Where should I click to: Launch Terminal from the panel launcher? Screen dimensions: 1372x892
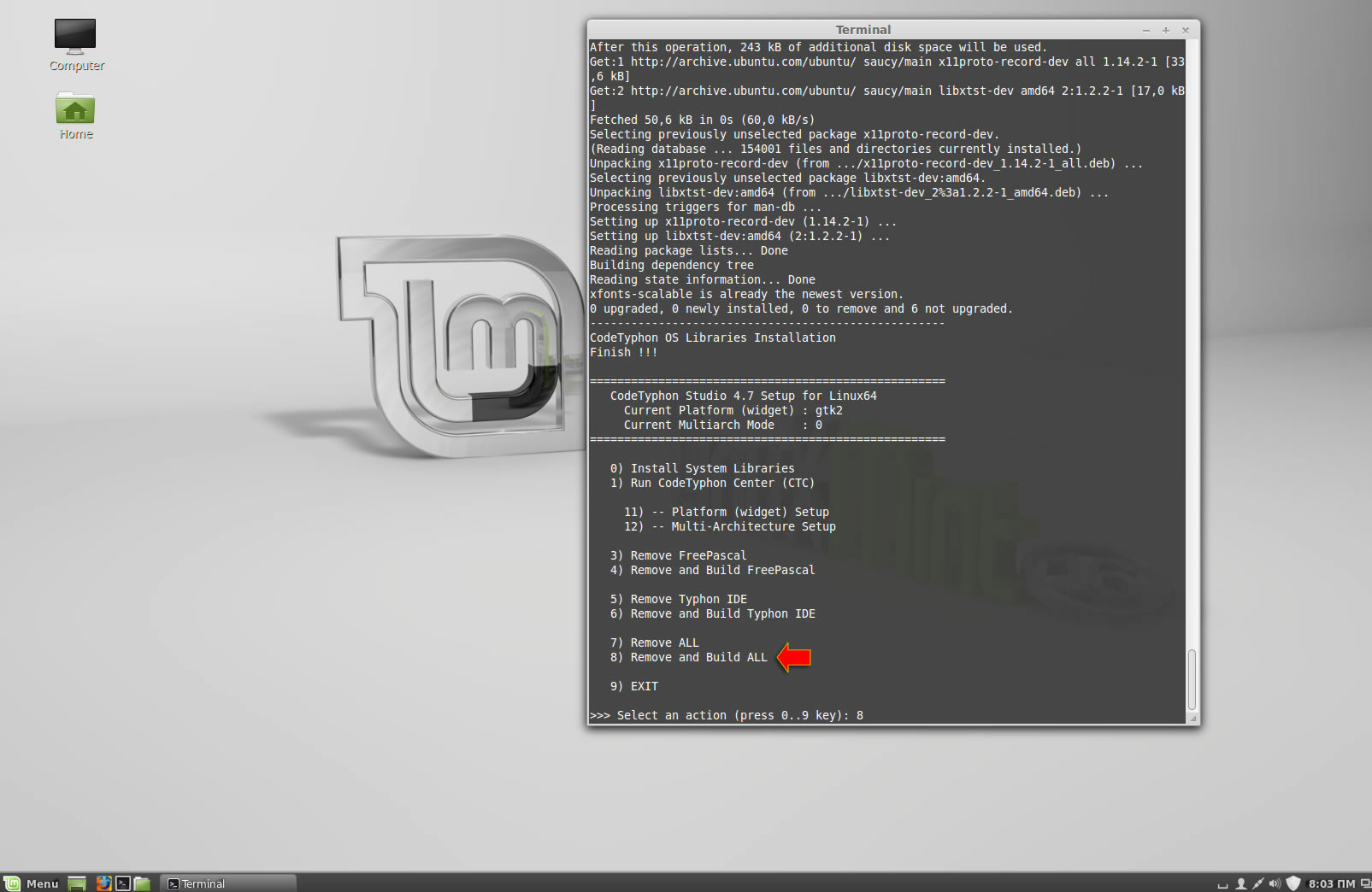(x=123, y=883)
